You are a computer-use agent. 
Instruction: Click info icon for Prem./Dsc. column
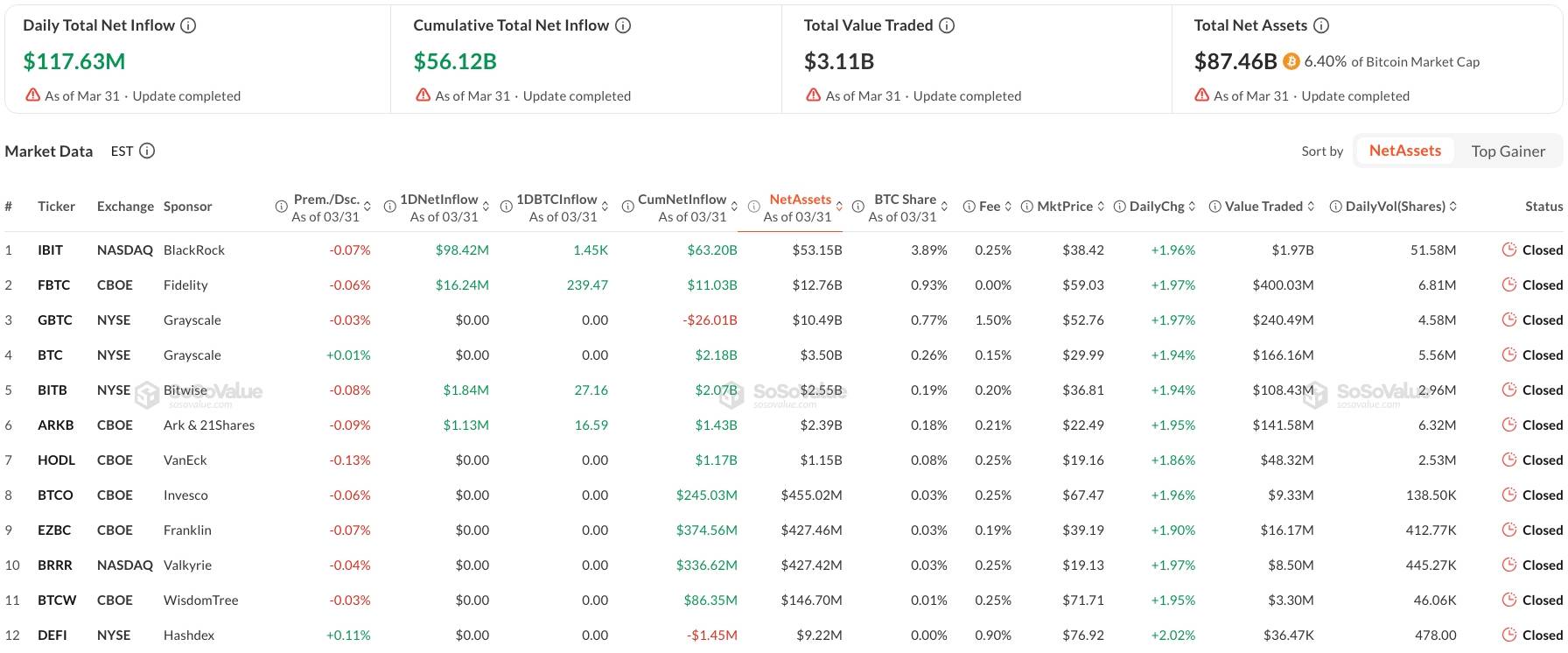pos(281,207)
